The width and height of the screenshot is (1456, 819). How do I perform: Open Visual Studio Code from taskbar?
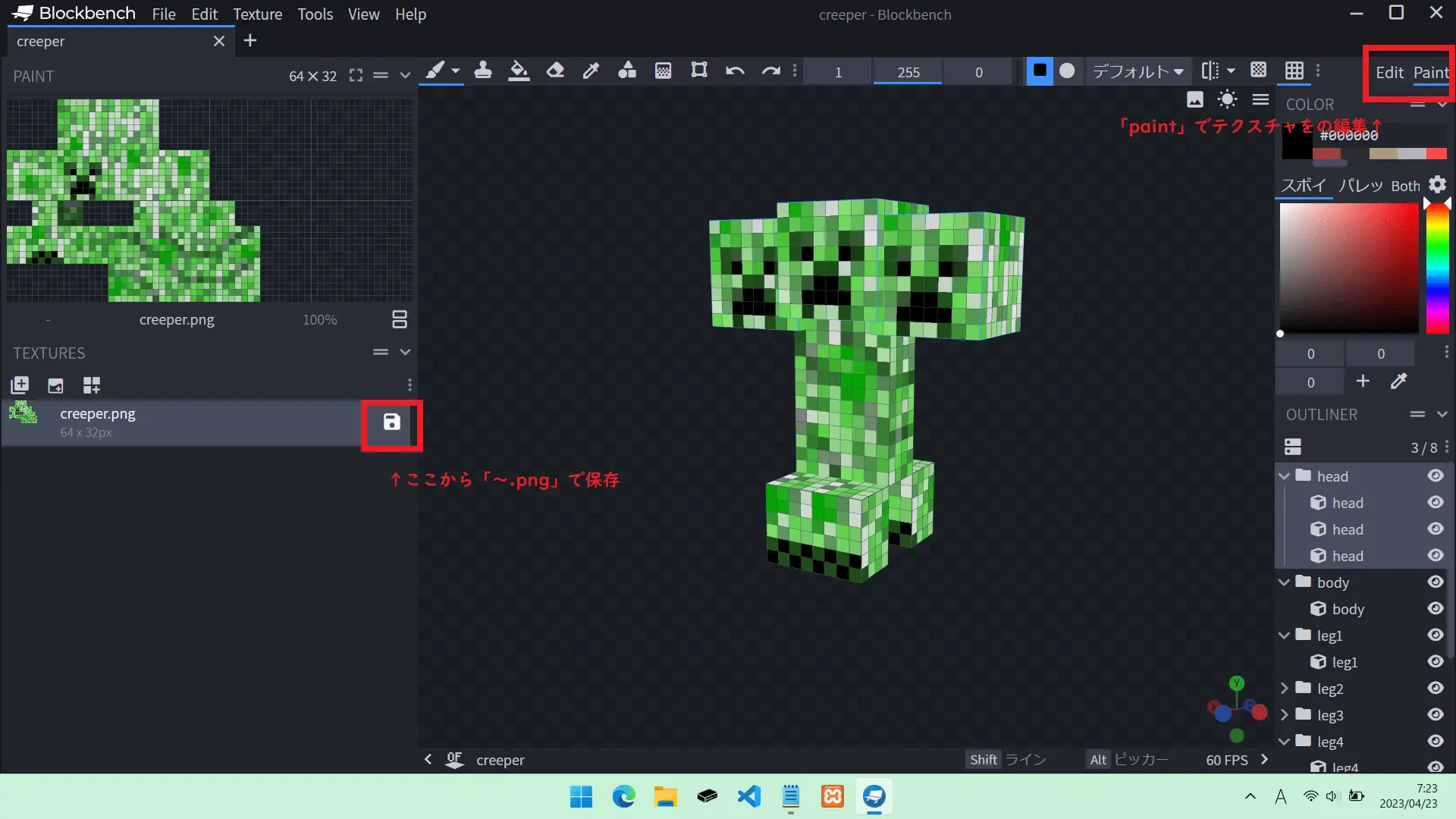pyautogui.click(x=748, y=796)
